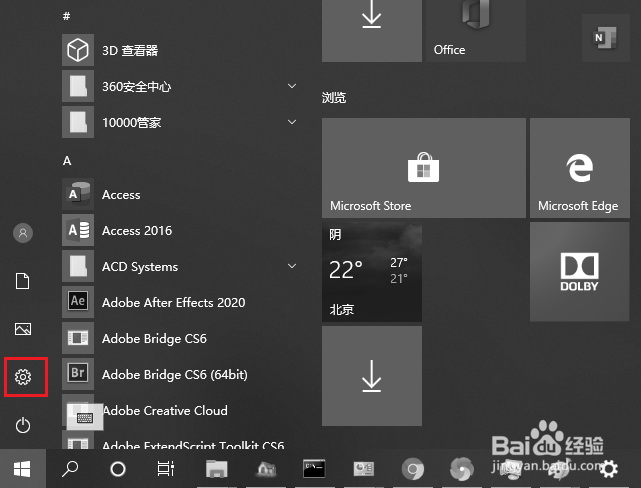Viewport: 641px width, 488px height.
Task: Click the download tile beside Office
Action: coord(372,31)
